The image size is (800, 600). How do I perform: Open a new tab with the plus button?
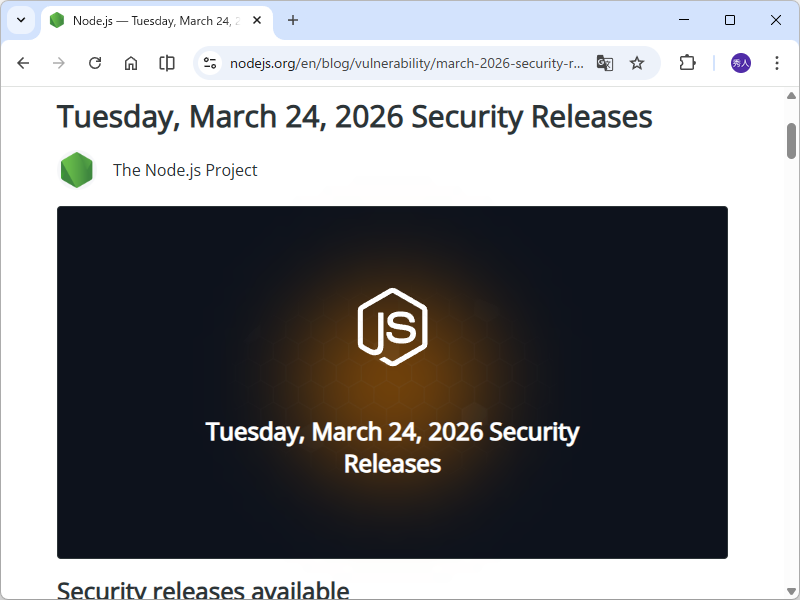[291, 20]
